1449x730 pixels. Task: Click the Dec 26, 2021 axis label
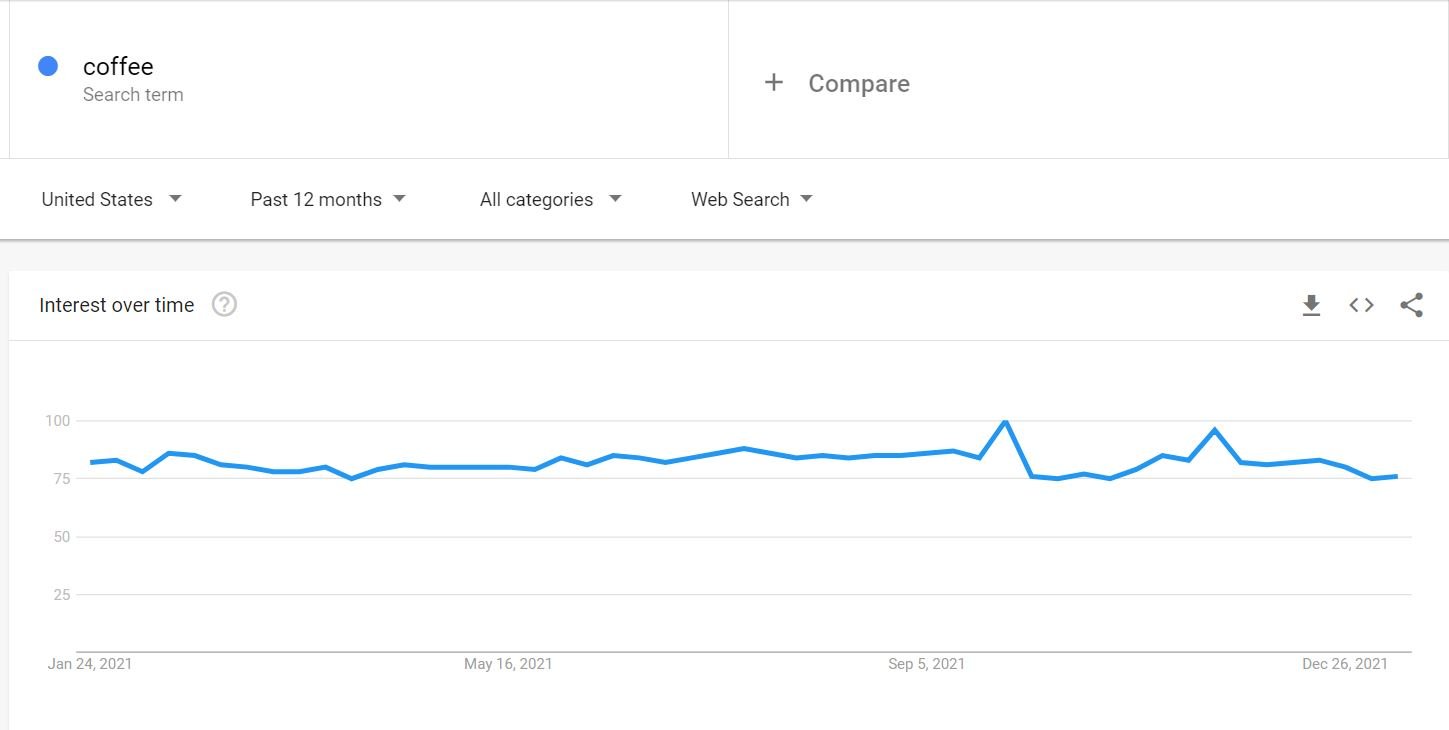point(1345,664)
